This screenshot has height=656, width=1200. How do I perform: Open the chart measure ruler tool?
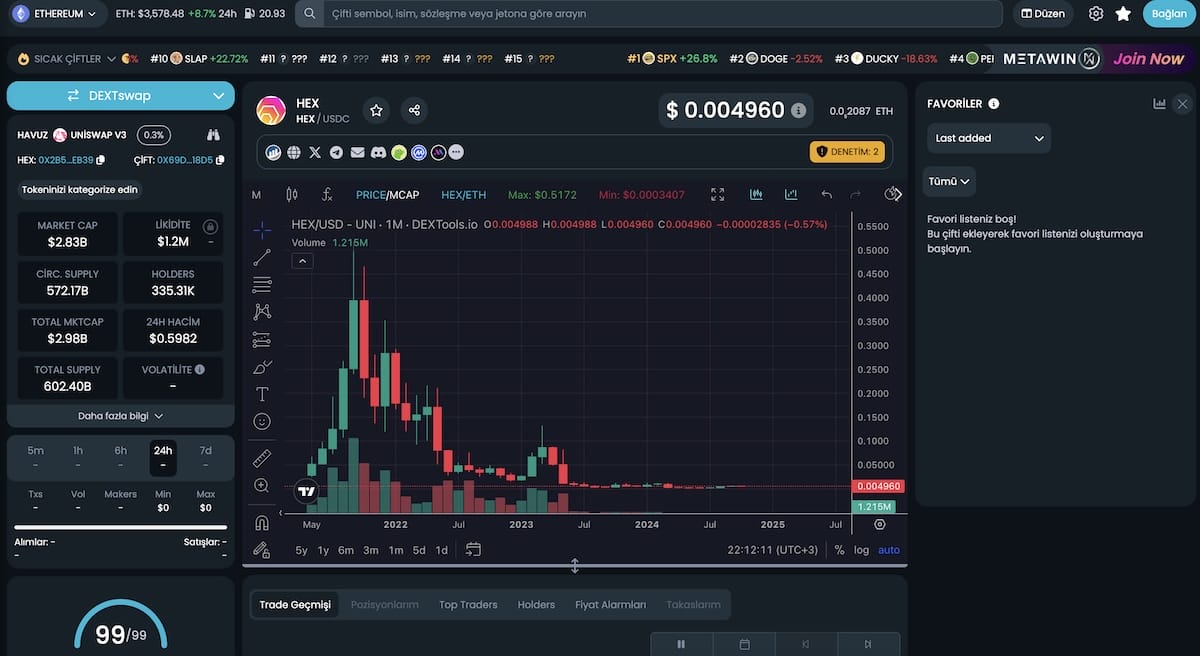click(262, 458)
